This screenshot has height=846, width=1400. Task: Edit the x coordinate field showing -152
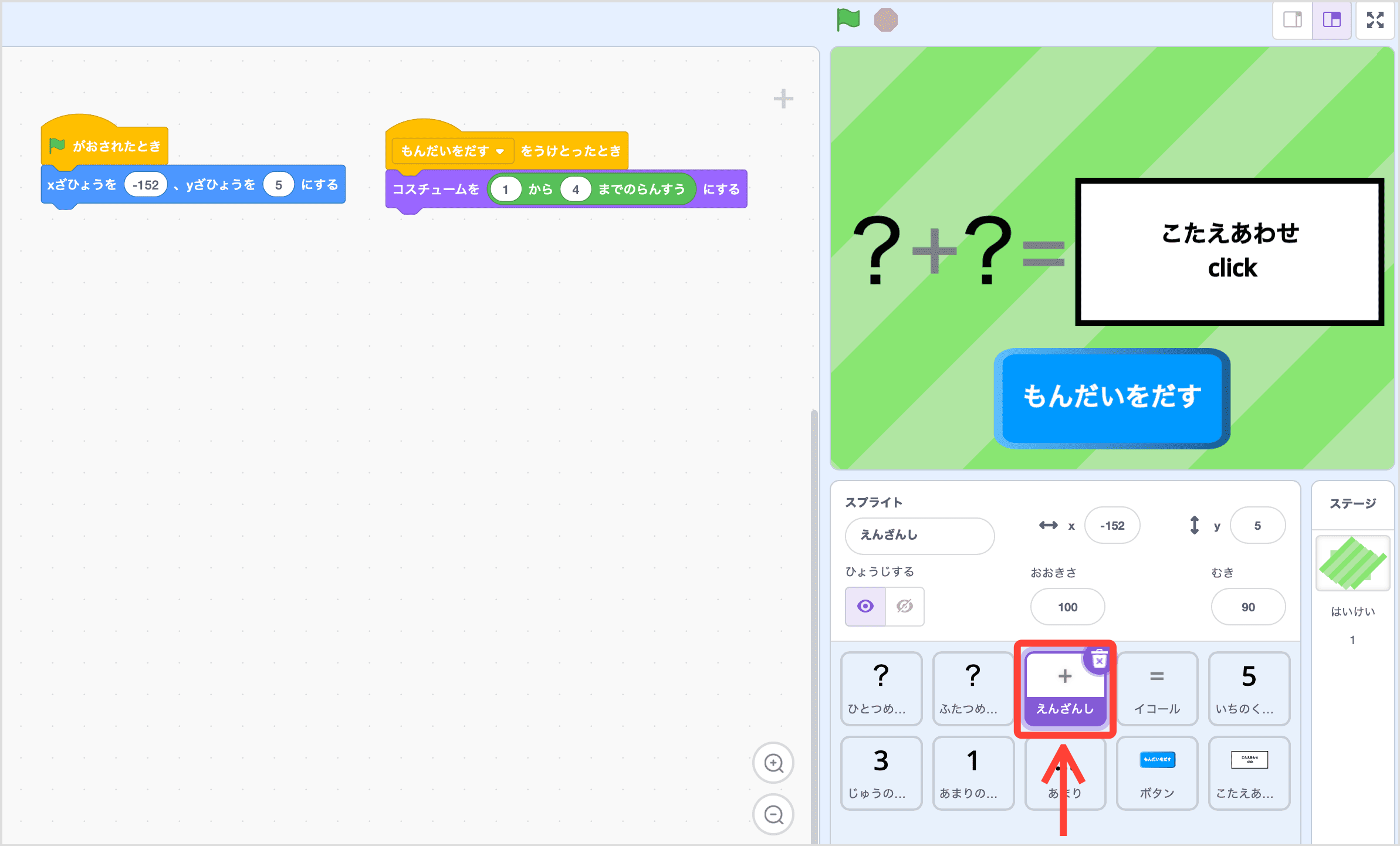pyautogui.click(x=1112, y=525)
